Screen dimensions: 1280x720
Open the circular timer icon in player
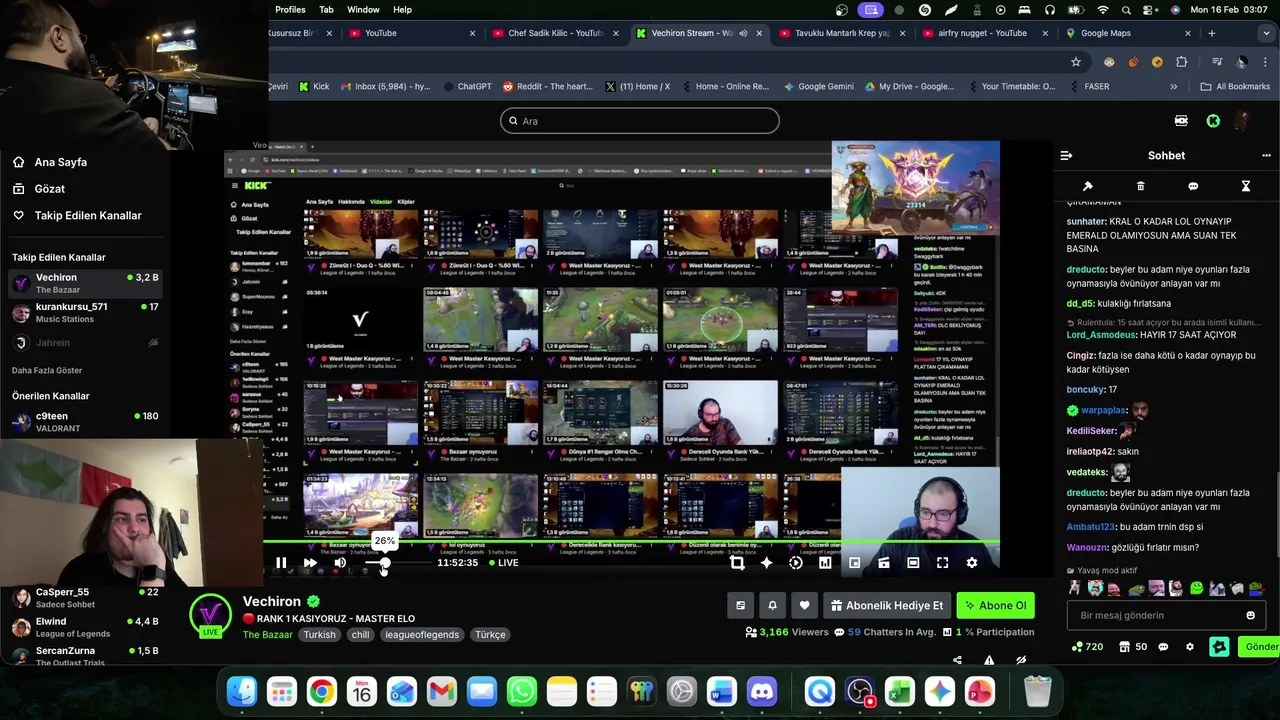coord(796,563)
